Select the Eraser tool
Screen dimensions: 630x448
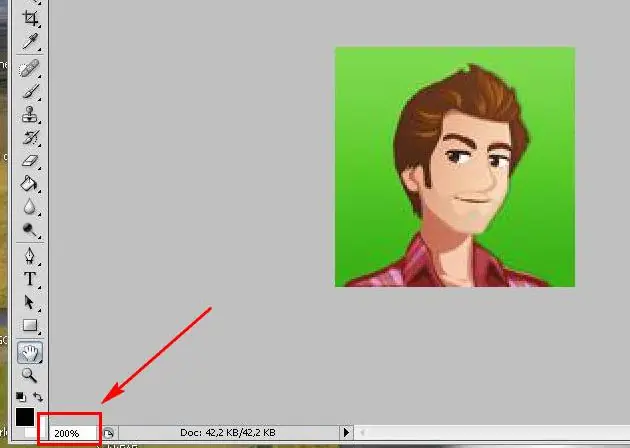[30, 161]
